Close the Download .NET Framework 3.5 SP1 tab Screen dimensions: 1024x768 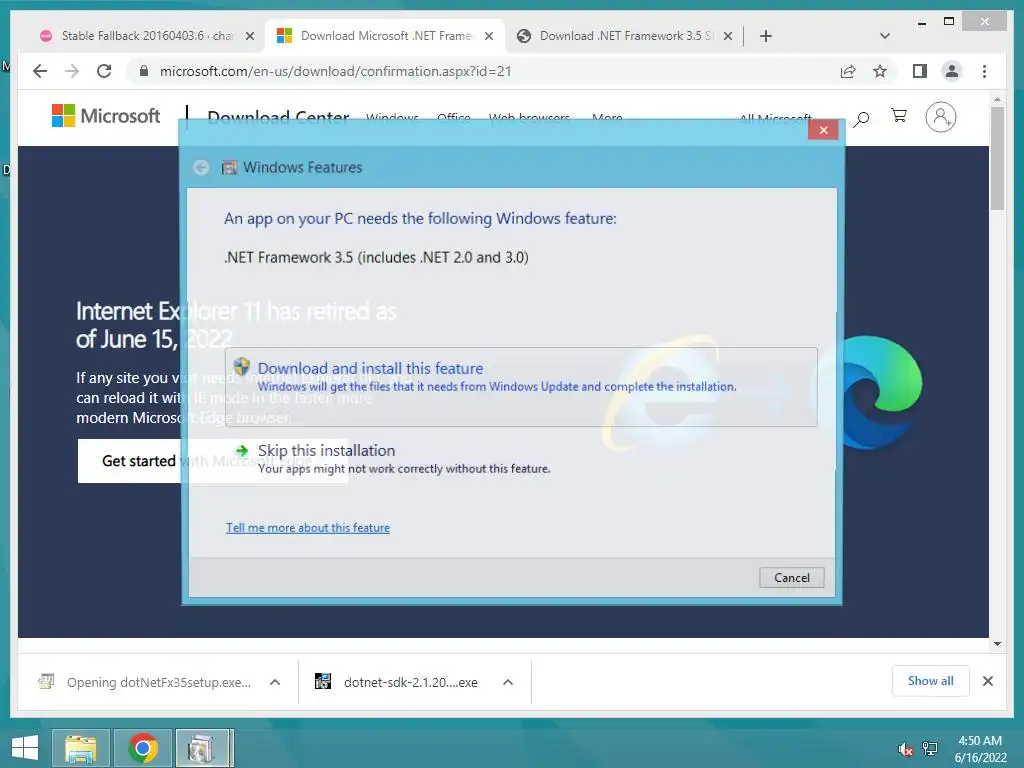click(x=728, y=36)
